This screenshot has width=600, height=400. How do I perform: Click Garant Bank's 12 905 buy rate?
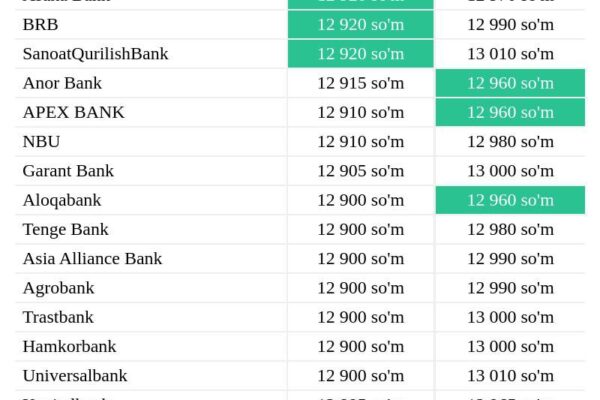tap(361, 171)
